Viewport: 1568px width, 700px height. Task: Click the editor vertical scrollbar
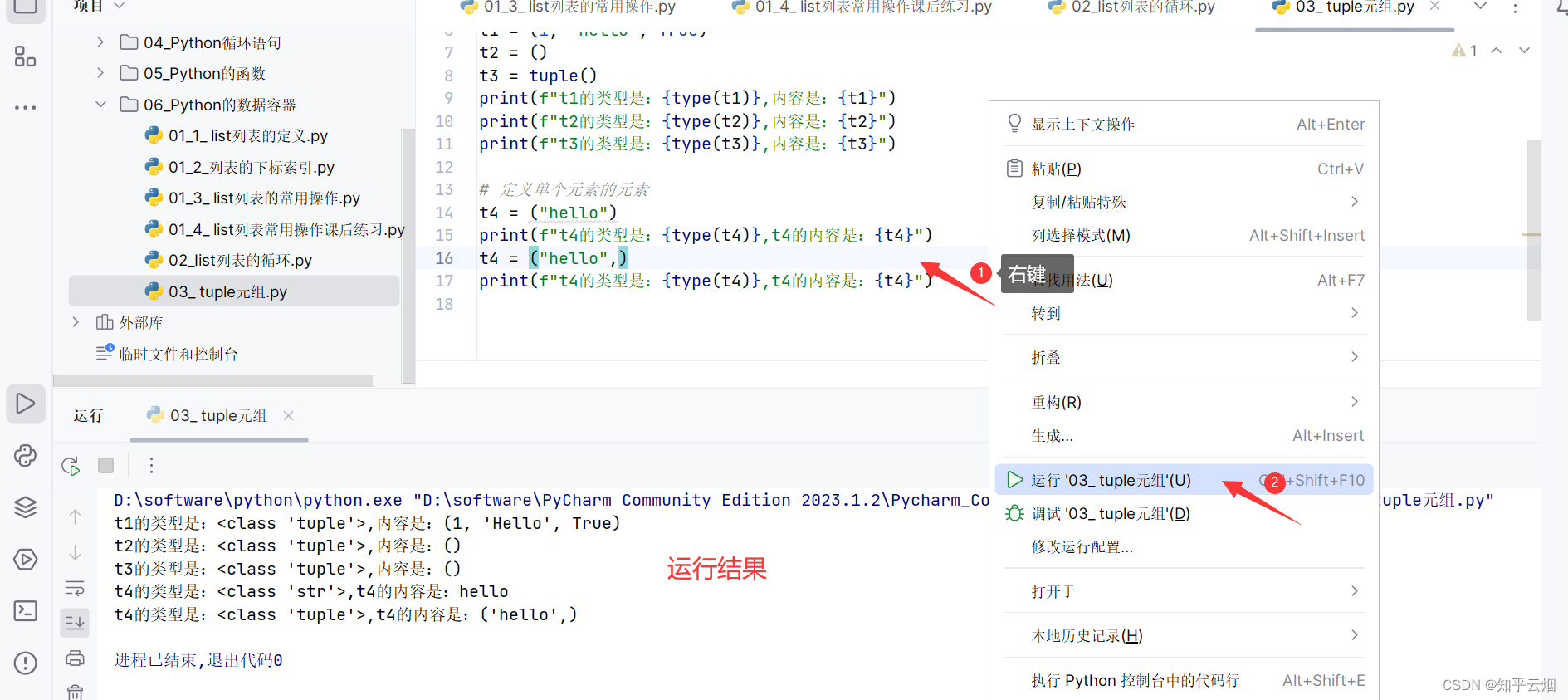pyautogui.click(x=1533, y=231)
